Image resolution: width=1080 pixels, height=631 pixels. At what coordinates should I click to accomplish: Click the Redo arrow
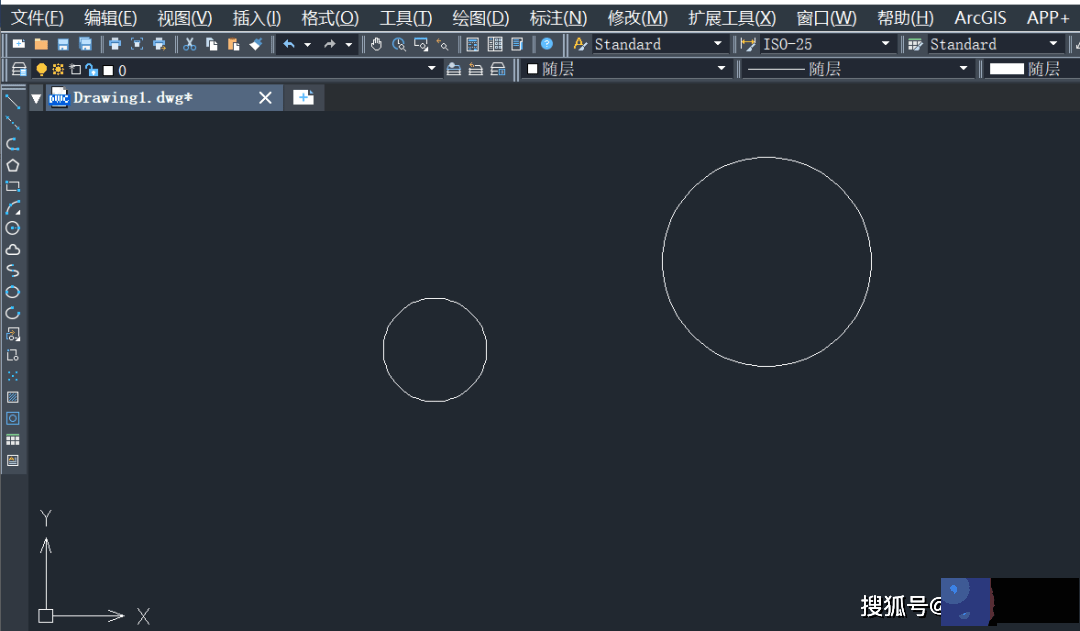(330, 44)
